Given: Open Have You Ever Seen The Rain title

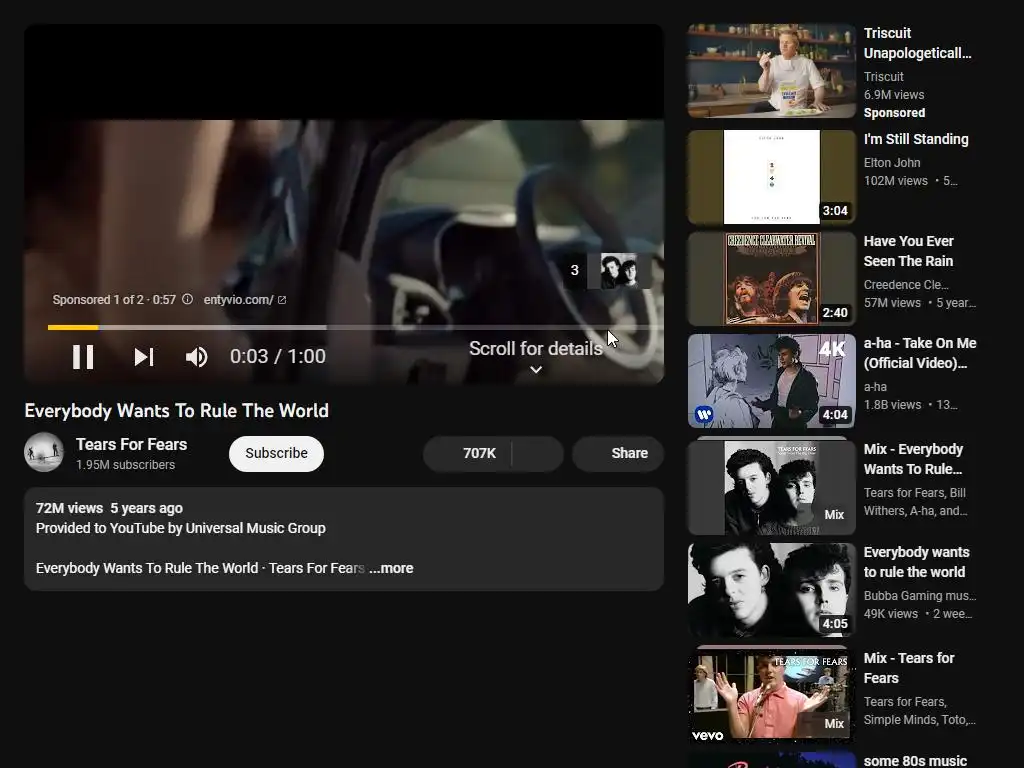Looking at the screenshot, I should (x=908, y=251).
